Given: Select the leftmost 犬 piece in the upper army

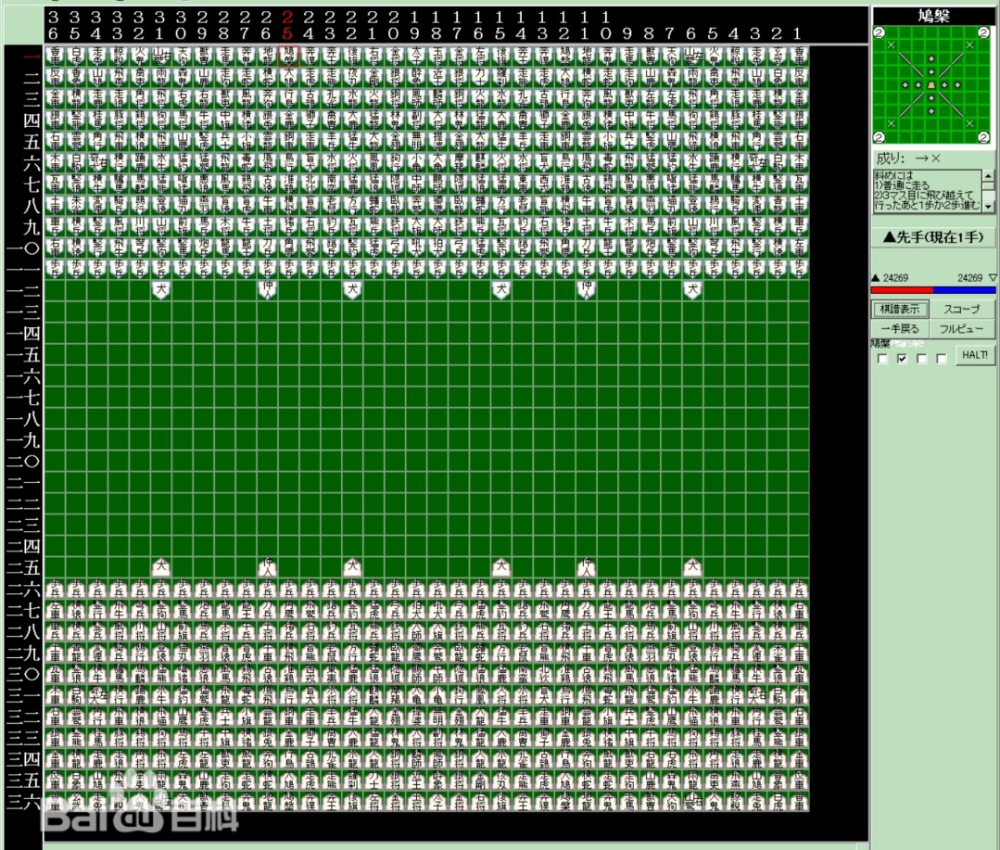Looking at the screenshot, I should click(160, 289).
